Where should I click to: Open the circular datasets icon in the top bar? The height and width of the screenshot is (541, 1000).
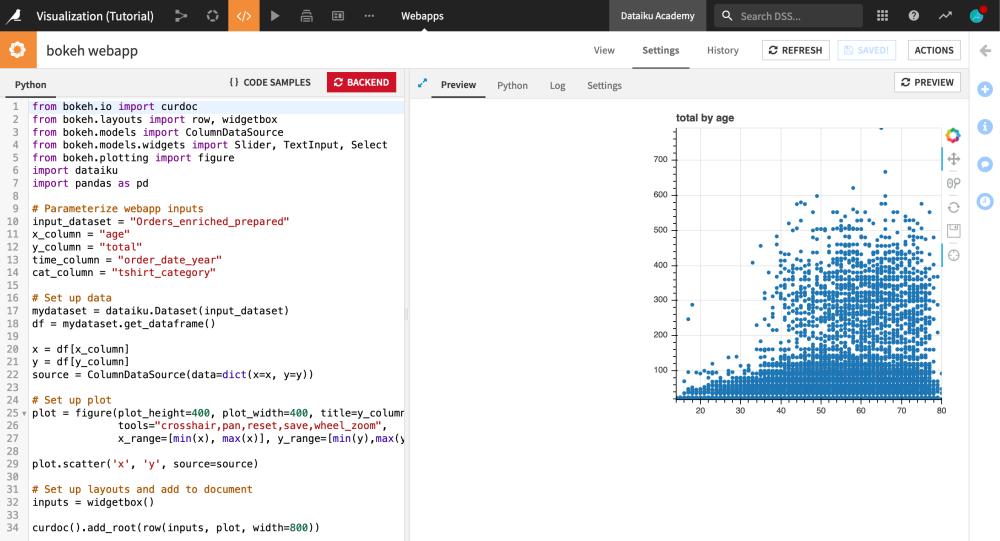[x=212, y=16]
